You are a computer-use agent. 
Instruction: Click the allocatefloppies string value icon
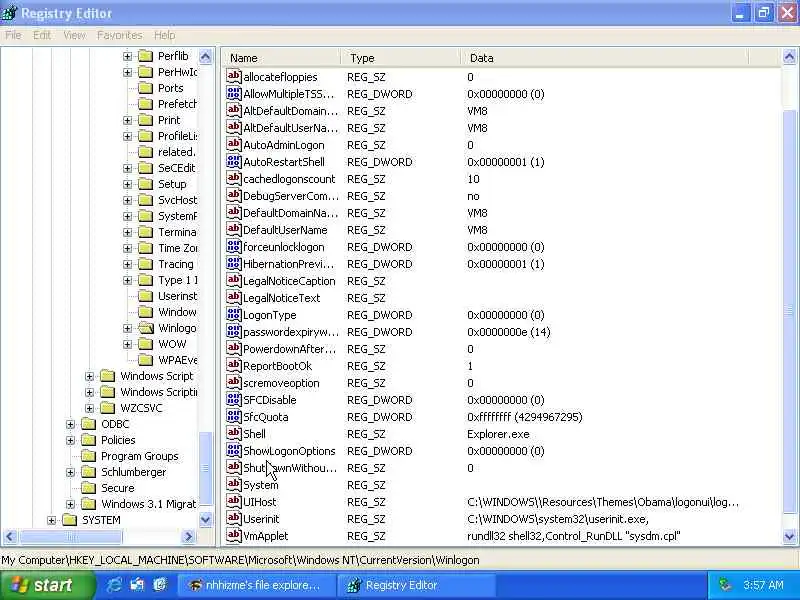coord(234,77)
